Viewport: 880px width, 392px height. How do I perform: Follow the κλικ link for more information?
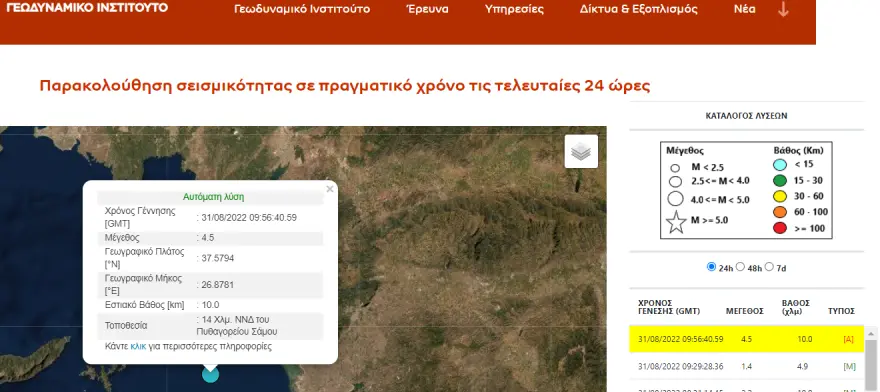tap(138, 347)
